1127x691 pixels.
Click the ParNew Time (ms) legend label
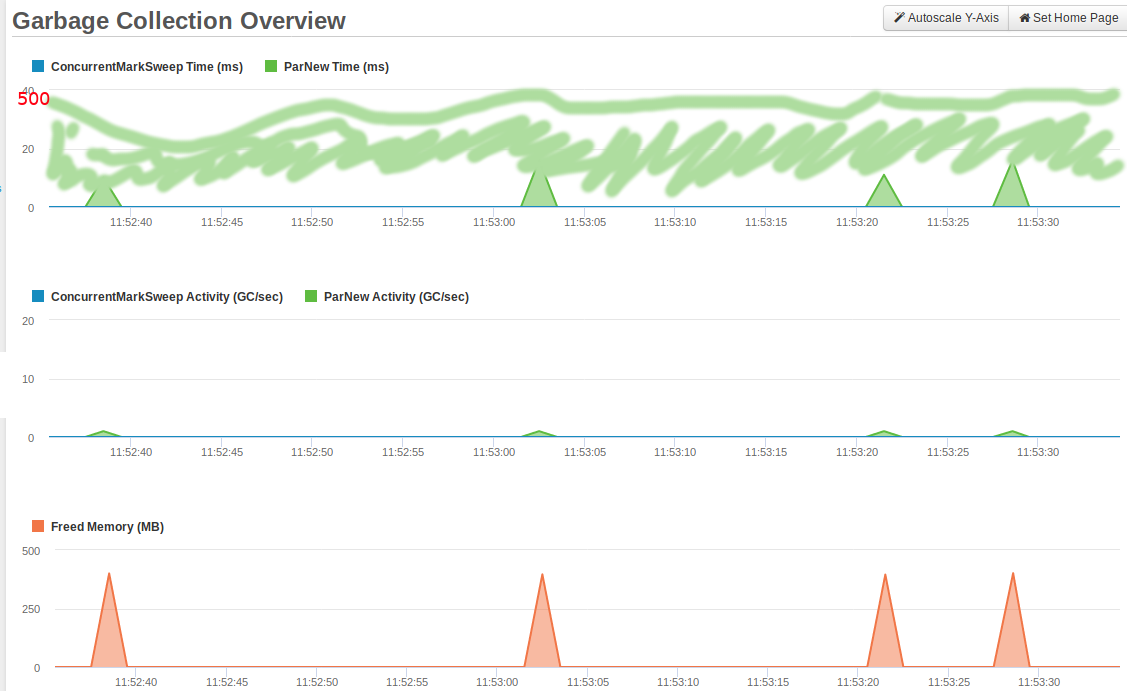click(x=336, y=67)
